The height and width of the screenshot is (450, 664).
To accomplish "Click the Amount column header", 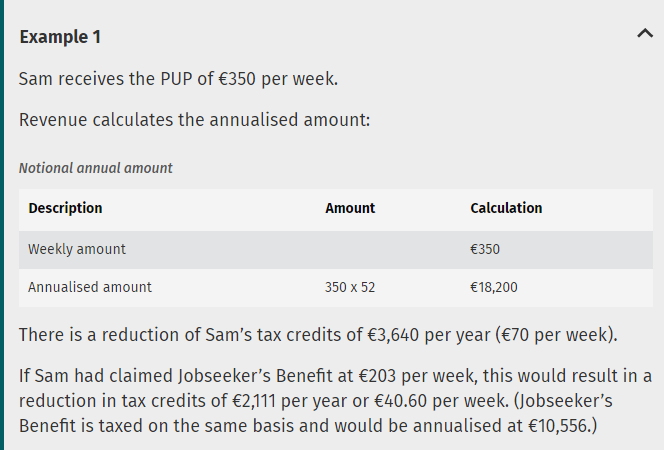I will click(350, 208).
